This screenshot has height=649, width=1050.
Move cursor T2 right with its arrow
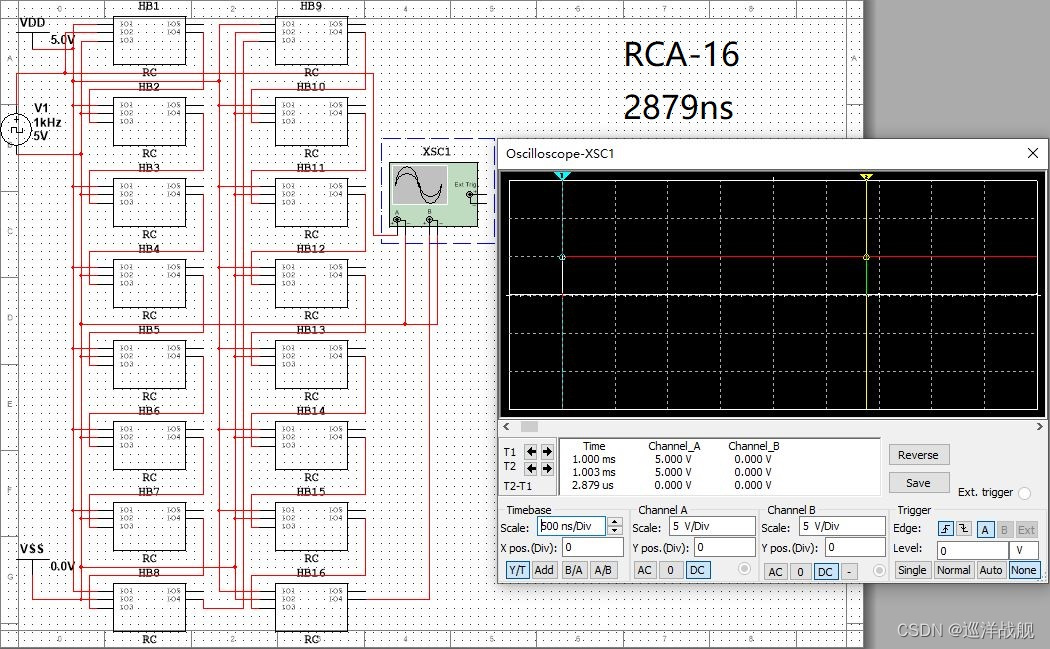coord(547,468)
